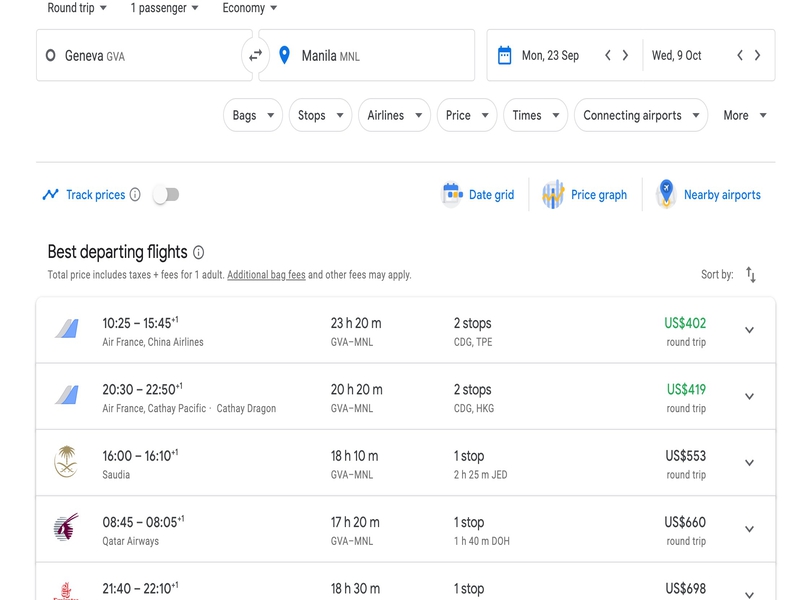The image size is (800, 600).
Task: Open Additional bag fees link
Action: [x=266, y=274]
